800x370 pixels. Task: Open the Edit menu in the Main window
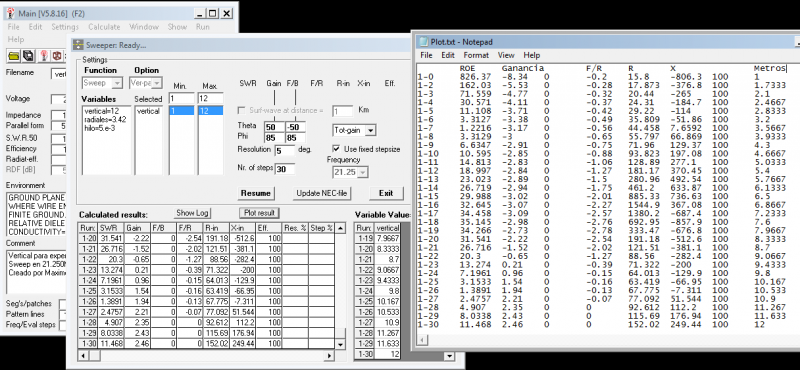(35, 27)
